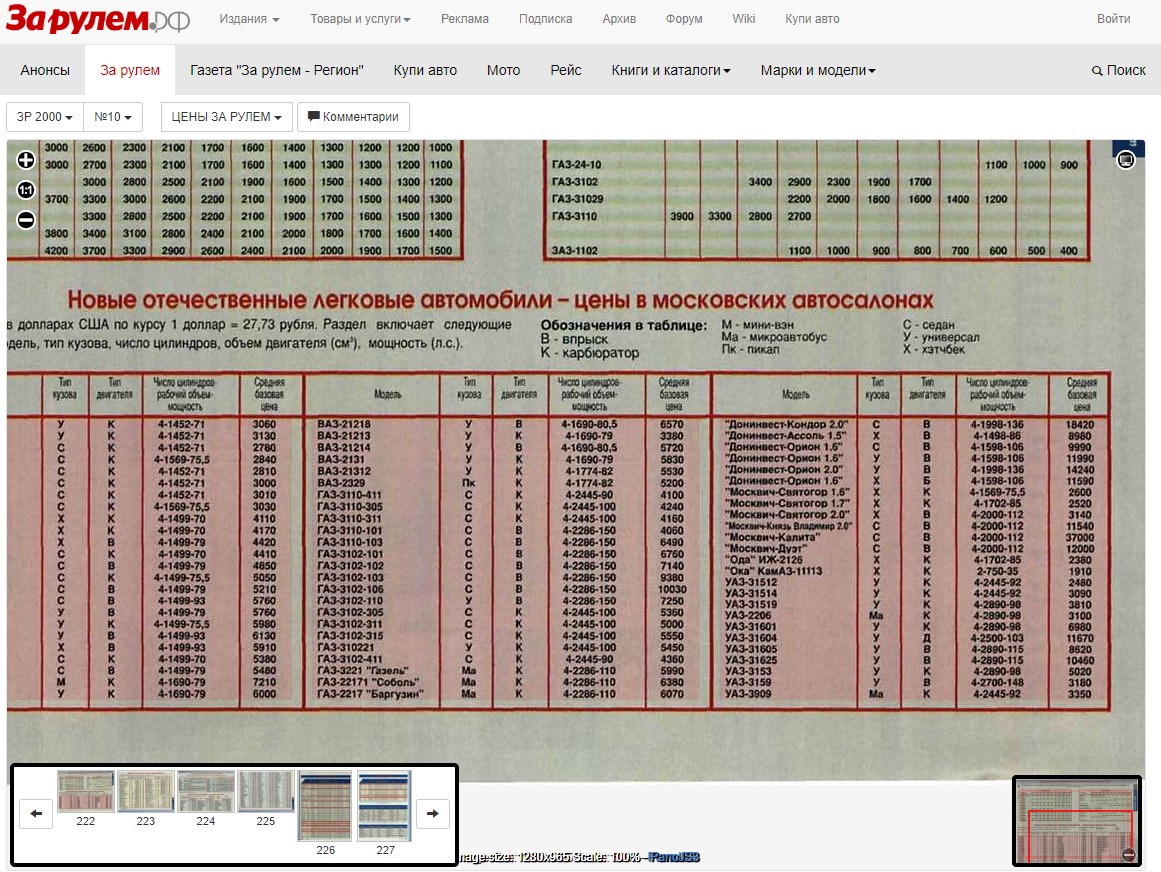The height and width of the screenshot is (872, 1161).
Task: Toggle the fullscreen viewer icon
Action: pos(1125,159)
